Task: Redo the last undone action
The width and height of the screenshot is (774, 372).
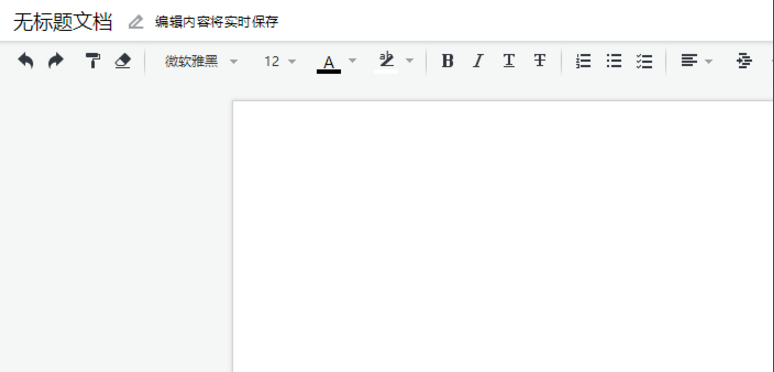Action: click(x=56, y=61)
